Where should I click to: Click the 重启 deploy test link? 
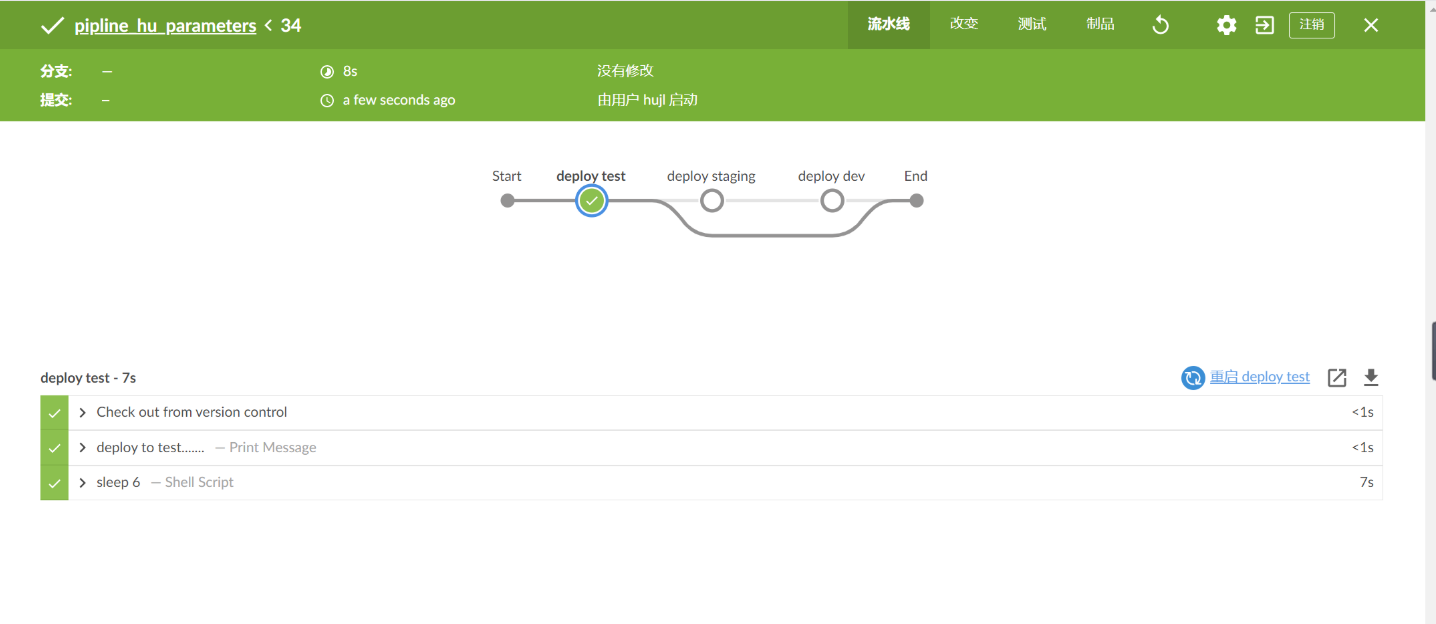pyautogui.click(x=1260, y=377)
